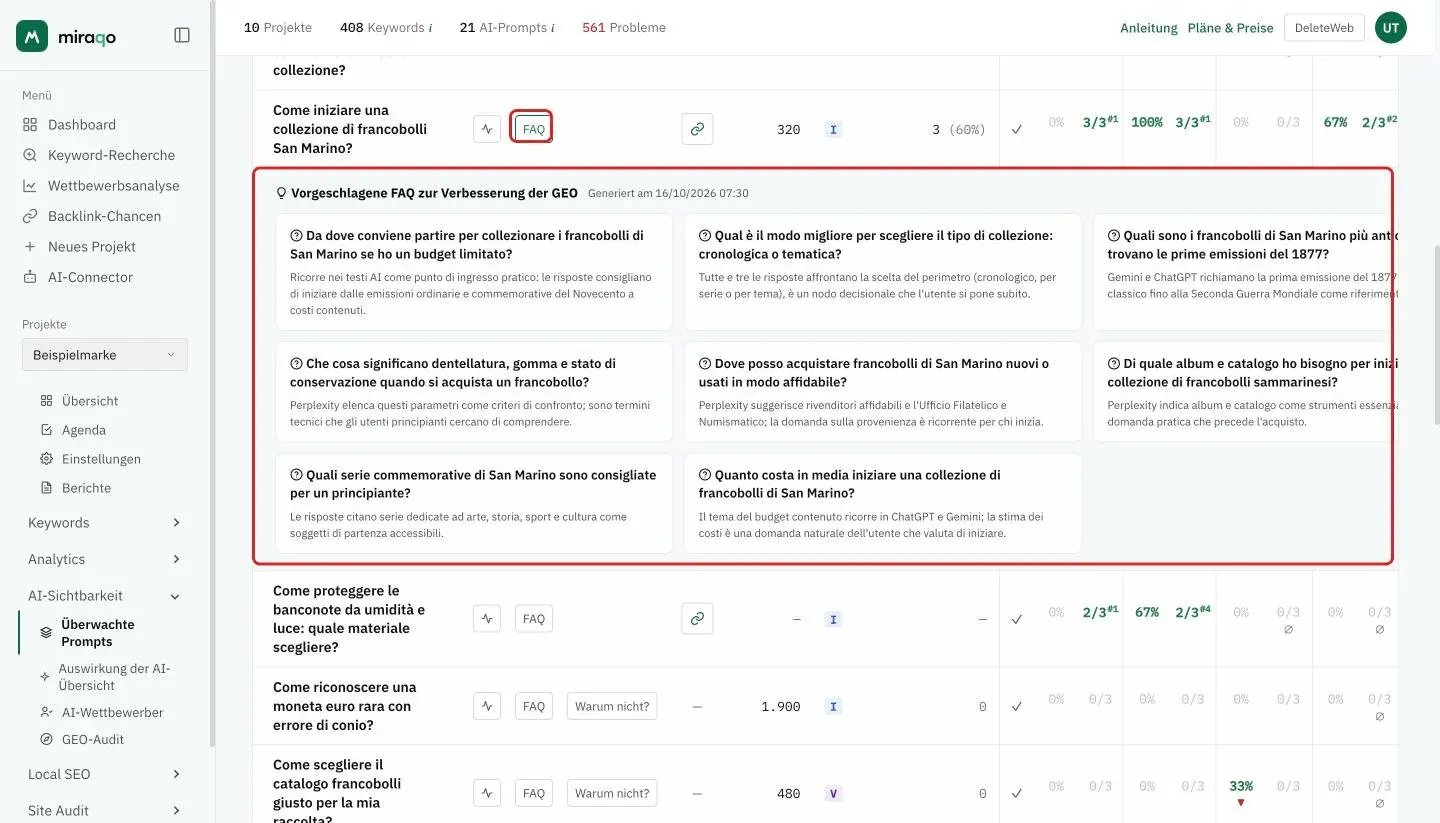Open the GEO-Audit page
This screenshot has height=823, width=1440.
click(92, 740)
